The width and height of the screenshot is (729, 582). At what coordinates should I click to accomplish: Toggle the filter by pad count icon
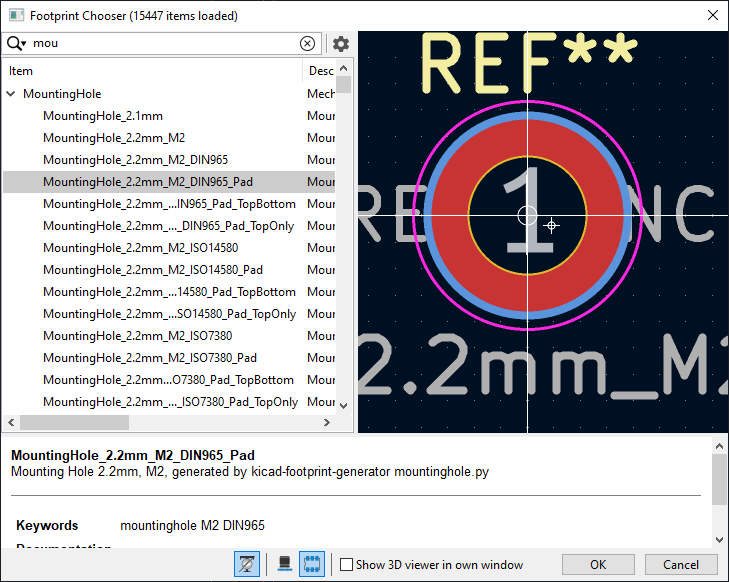point(247,564)
